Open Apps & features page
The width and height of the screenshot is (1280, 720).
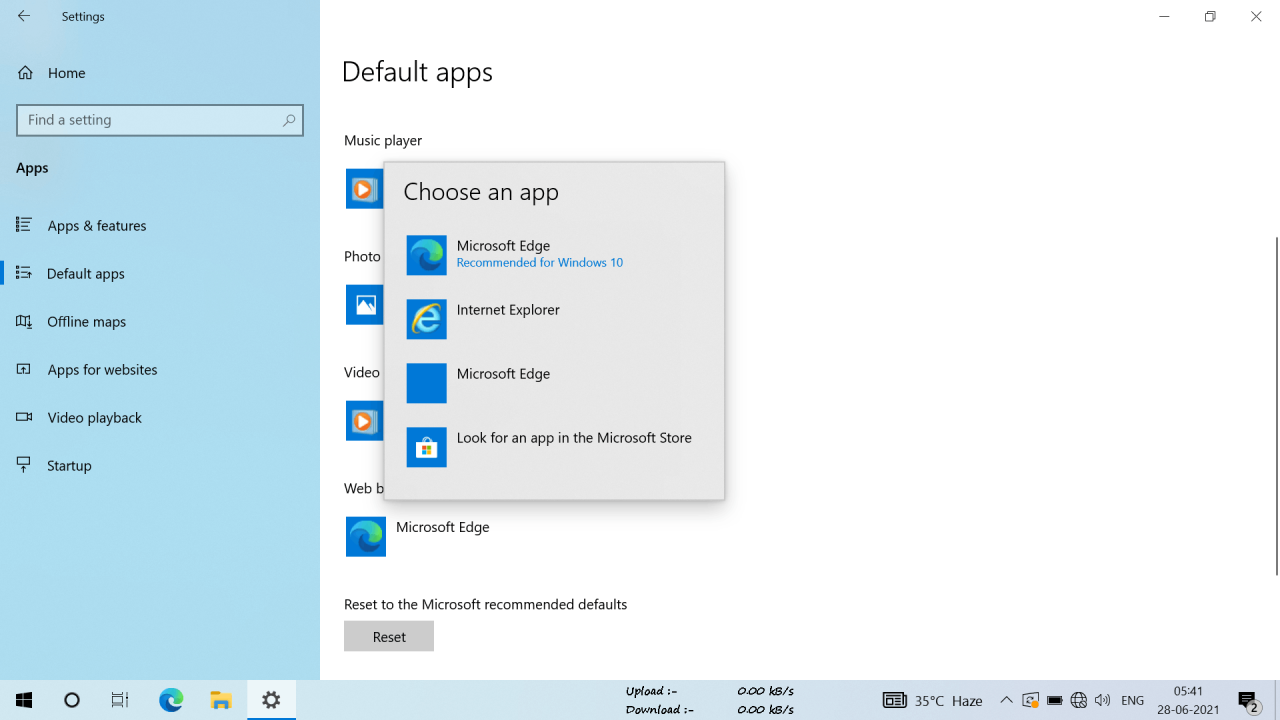click(x=160, y=225)
